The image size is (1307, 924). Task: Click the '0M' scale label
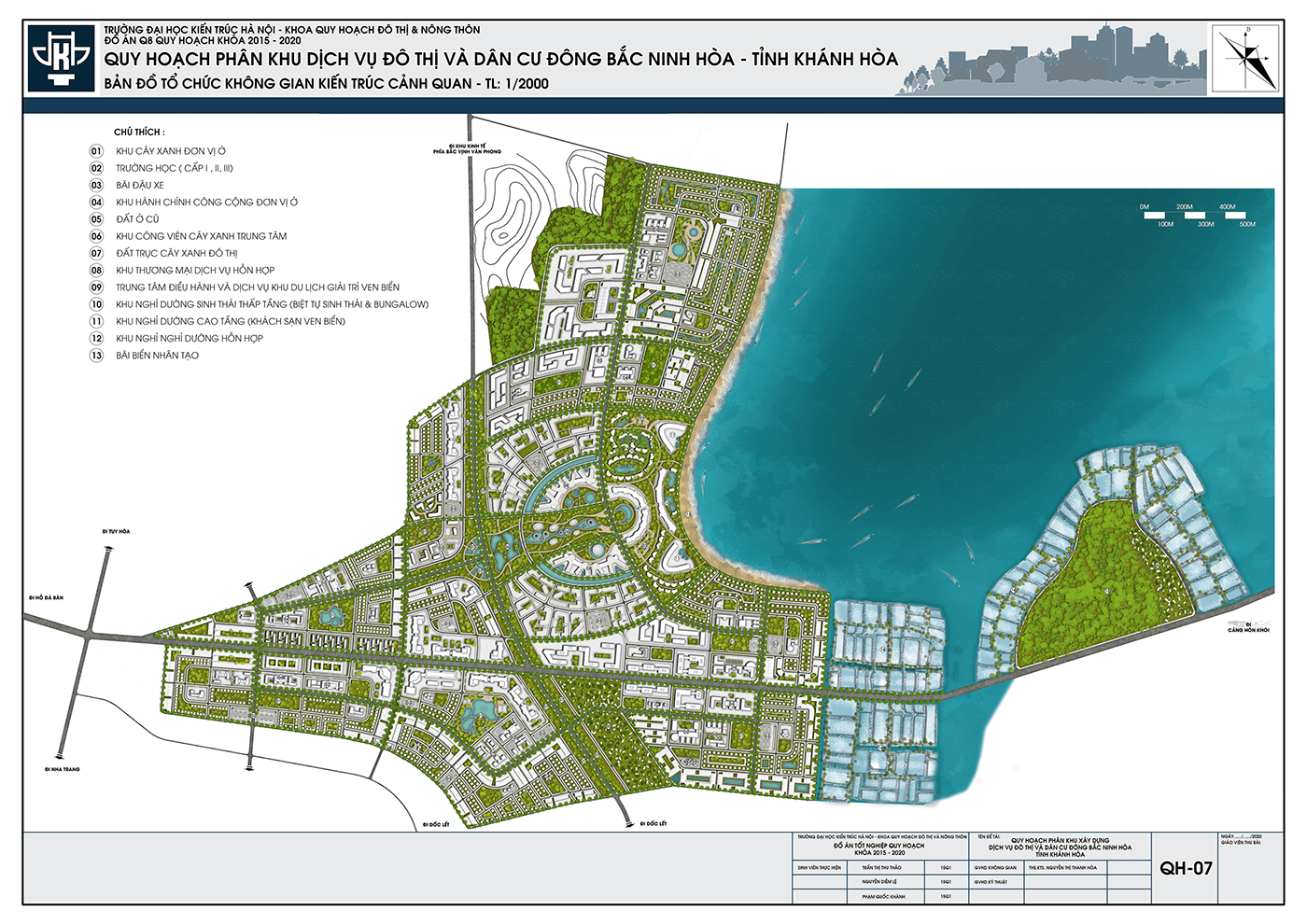point(1145,207)
